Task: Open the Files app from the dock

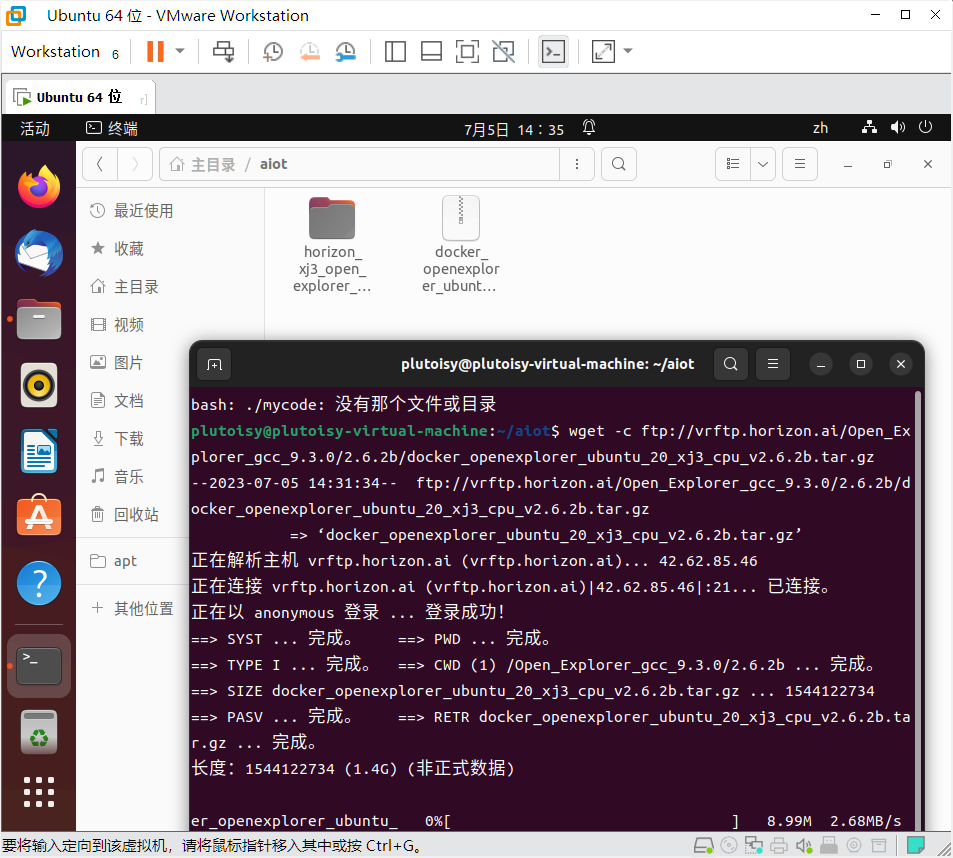Action: coord(39,319)
